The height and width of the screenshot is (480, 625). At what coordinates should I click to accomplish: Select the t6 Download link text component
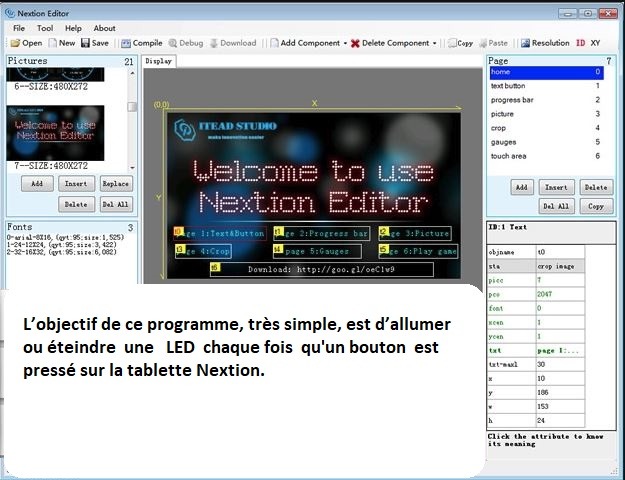(x=322, y=270)
